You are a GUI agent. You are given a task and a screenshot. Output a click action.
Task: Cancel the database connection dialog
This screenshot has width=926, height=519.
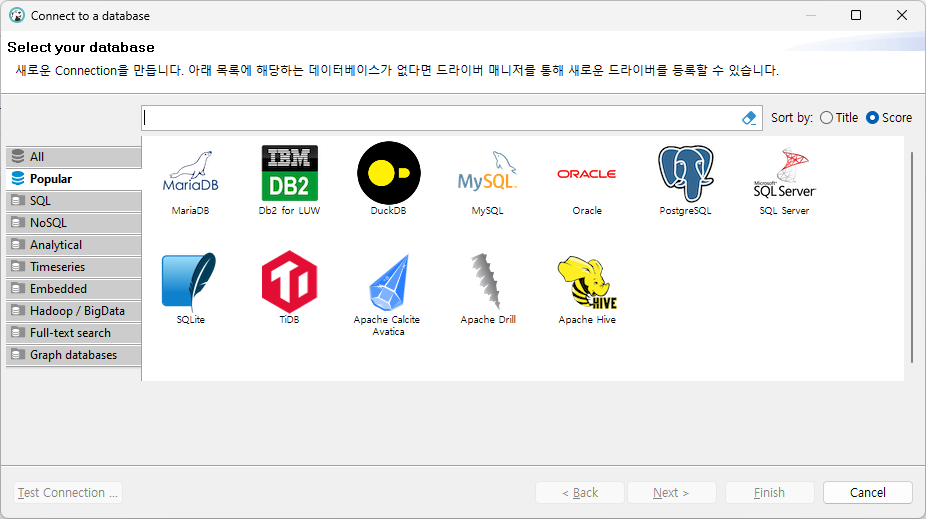pyautogui.click(x=868, y=492)
